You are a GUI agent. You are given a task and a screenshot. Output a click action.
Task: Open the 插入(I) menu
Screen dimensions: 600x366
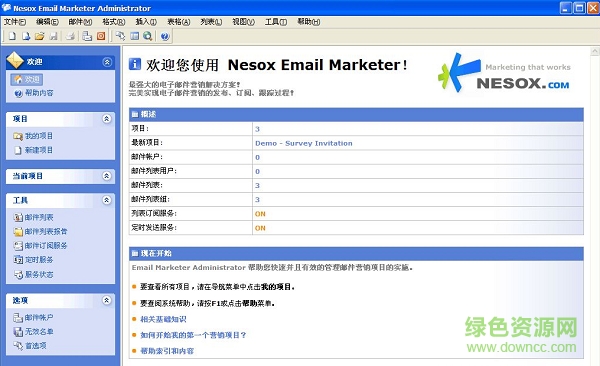(146, 22)
